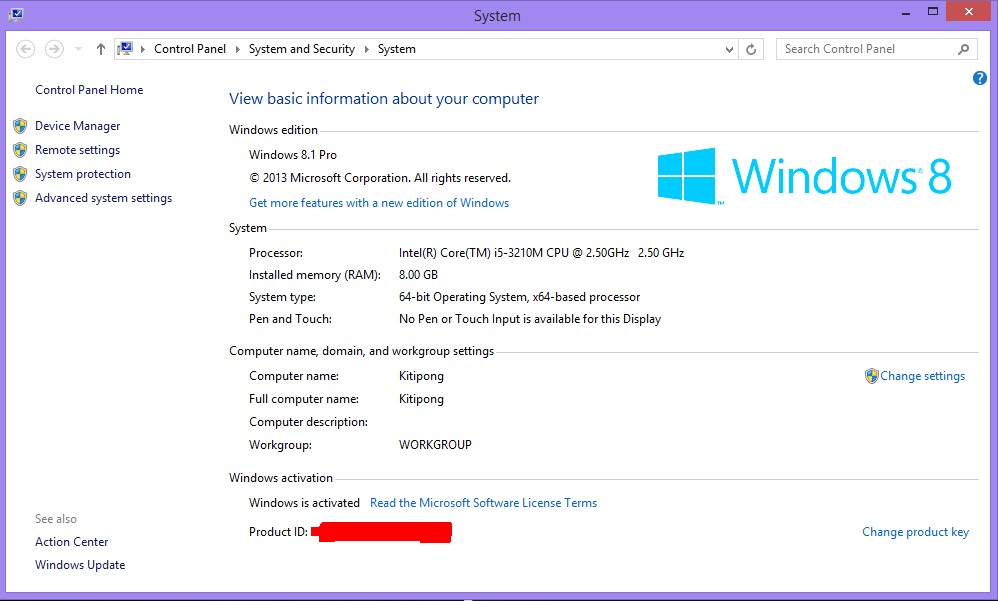998x601 pixels.
Task: Go to Control Panel Home
Action: point(89,90)
